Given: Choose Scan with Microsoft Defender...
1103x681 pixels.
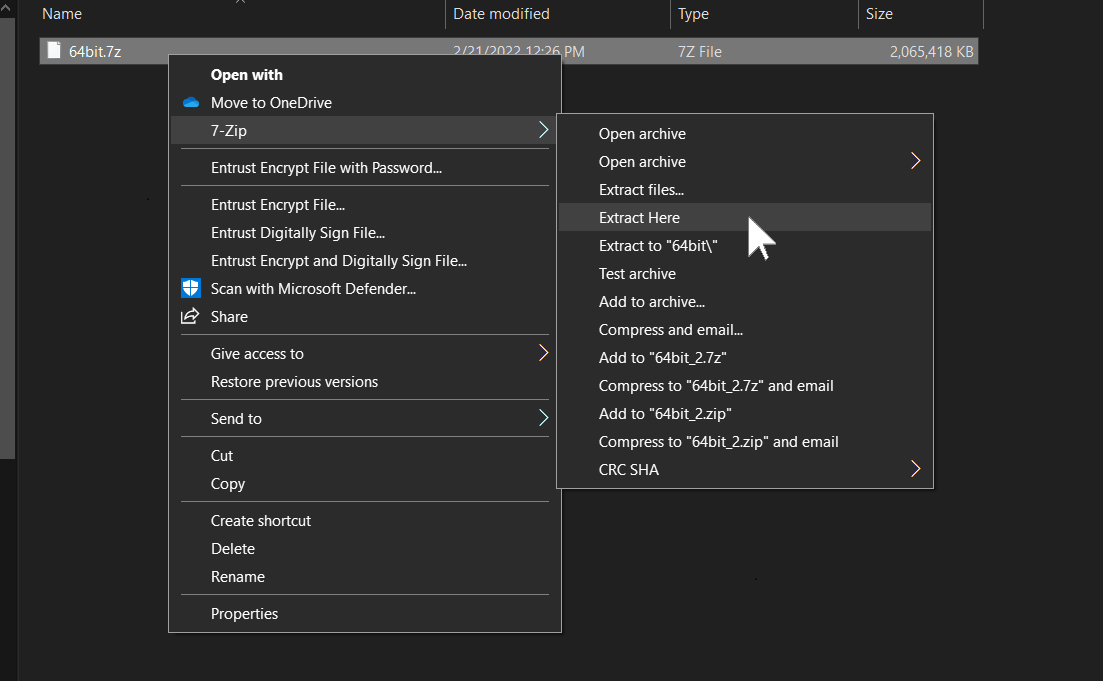Looking at the screenshot, I should 364,288.
